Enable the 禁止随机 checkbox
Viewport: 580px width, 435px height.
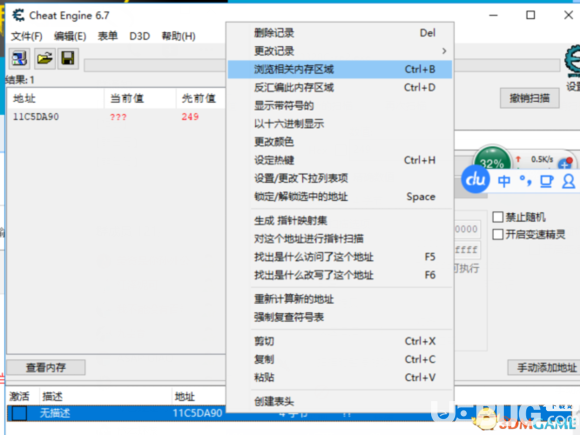tap(498, 217)
